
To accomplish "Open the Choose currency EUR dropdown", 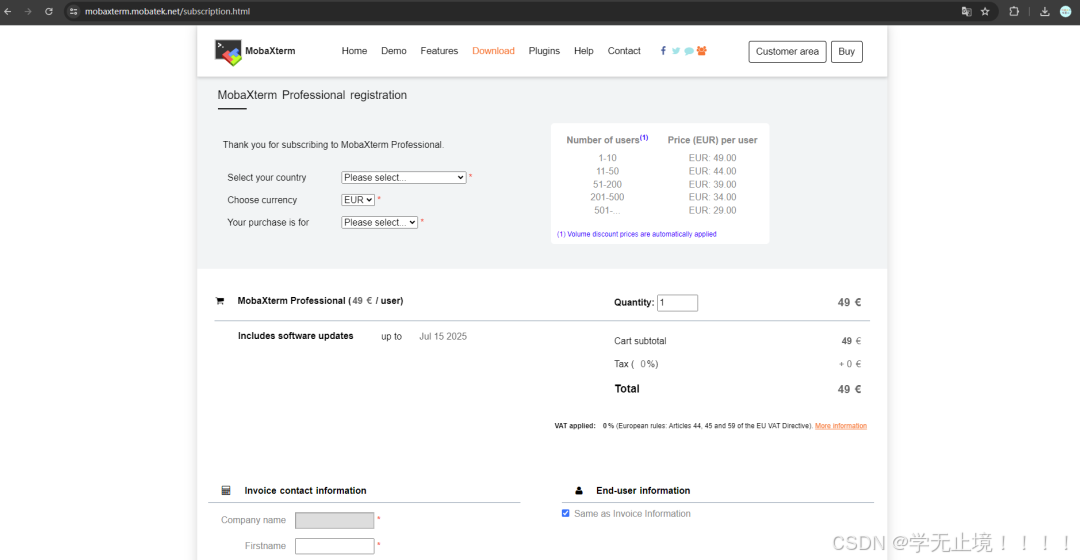I will (357, 200).
